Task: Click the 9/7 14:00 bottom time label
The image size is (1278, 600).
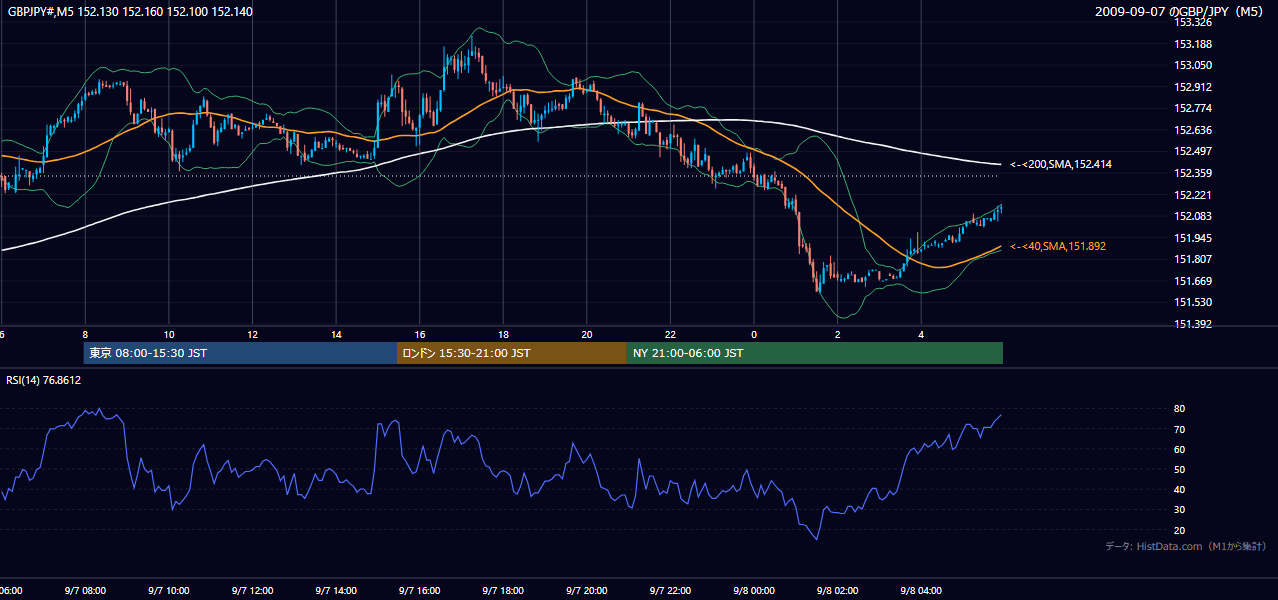Action: coord(336,591)
